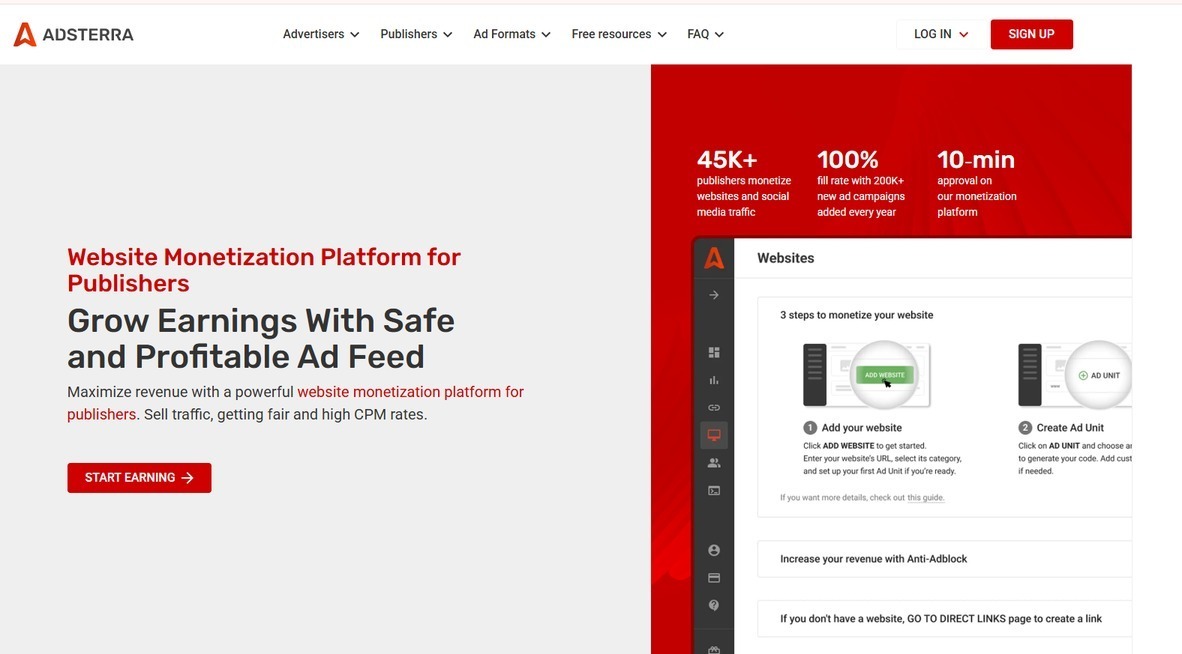Click the profile account circle sidebar icon
The image size is (1182, 654).
click(714, 551)
